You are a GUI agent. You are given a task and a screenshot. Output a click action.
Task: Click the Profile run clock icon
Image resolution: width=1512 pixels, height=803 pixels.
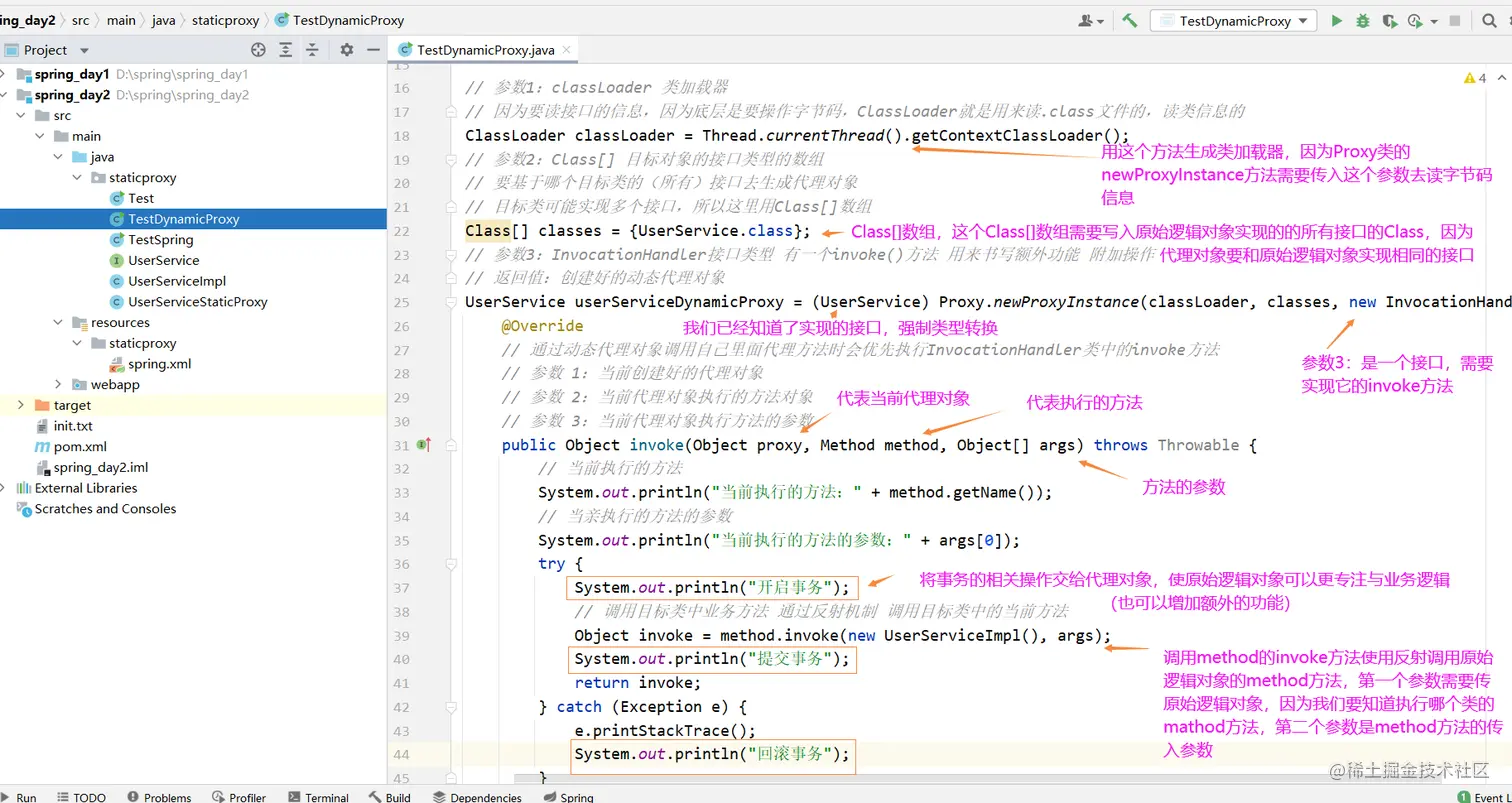(x=1414, y=20)
